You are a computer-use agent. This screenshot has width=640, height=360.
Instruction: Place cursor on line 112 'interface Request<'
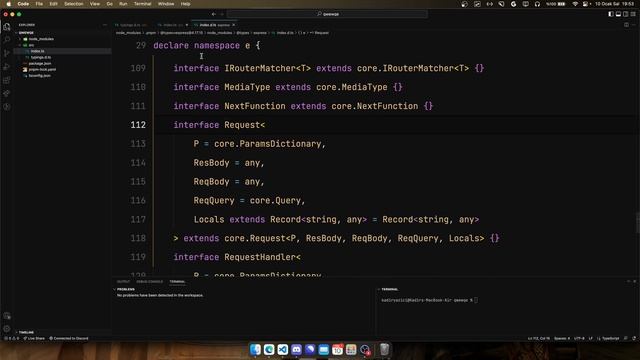point(219,125)
